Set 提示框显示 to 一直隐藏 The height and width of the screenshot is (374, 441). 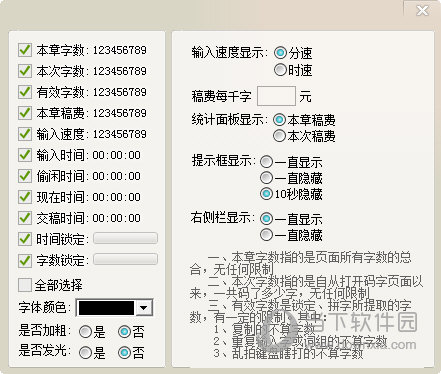(x=266, y=178)
